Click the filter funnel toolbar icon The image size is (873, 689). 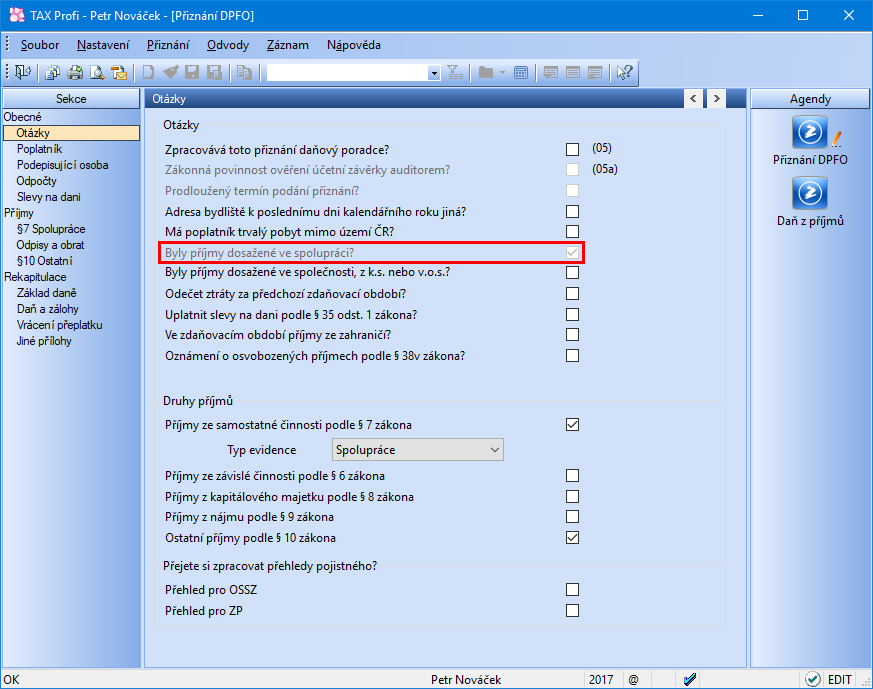coord(455,72)
